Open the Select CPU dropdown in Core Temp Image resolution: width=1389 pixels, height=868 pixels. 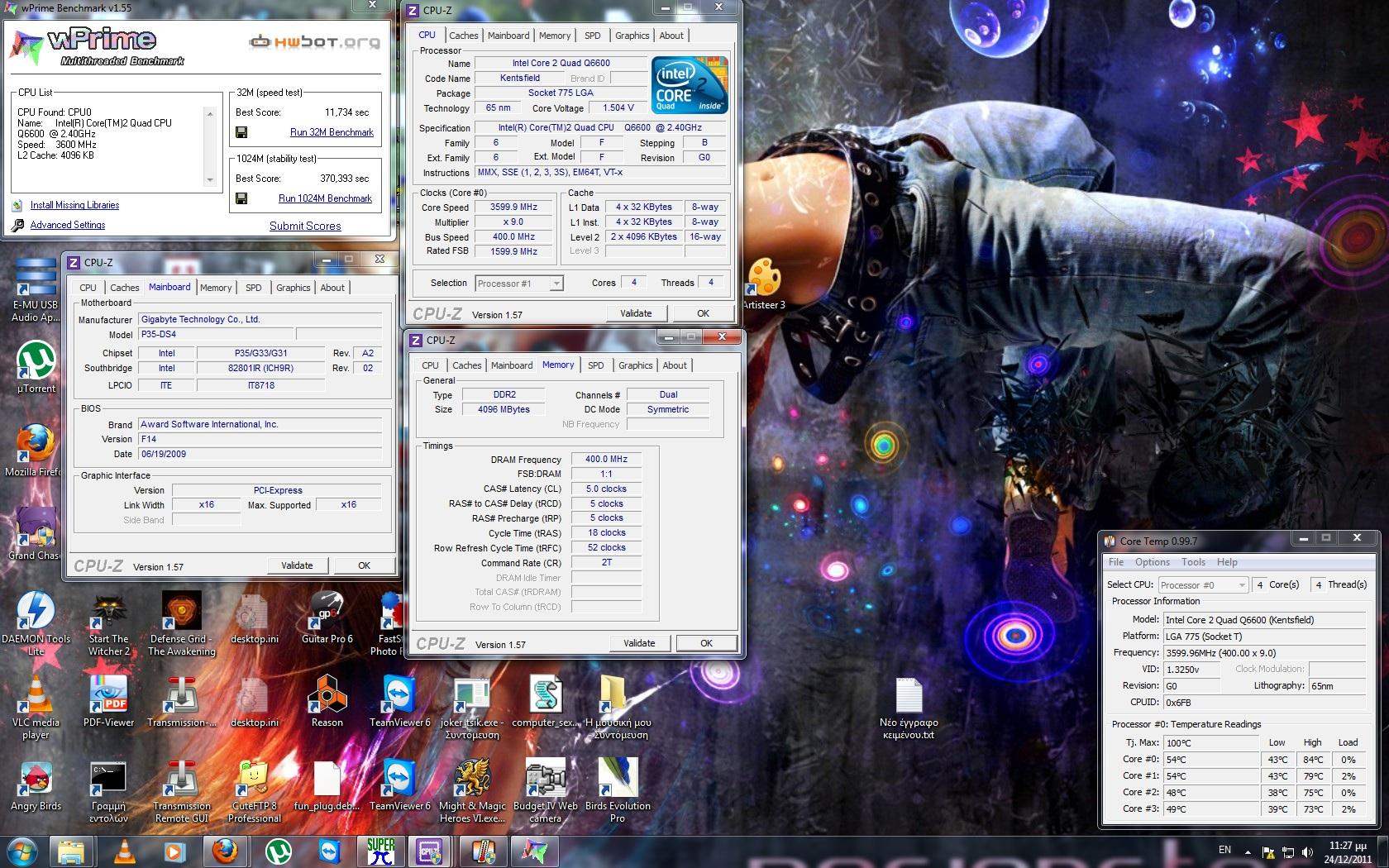[x=1241, y=585]
